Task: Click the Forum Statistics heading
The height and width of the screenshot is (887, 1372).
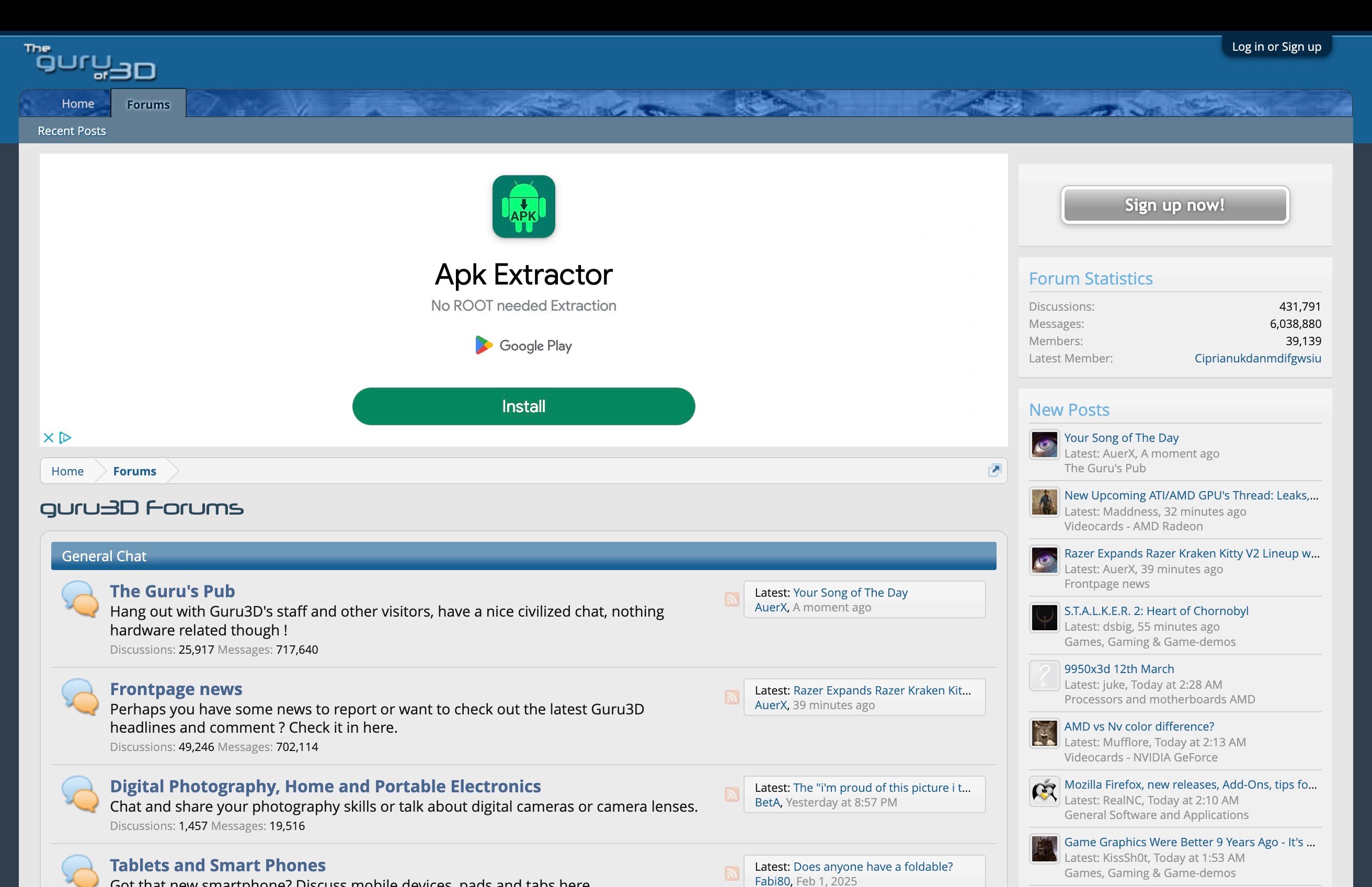Action: point(1091,278)
